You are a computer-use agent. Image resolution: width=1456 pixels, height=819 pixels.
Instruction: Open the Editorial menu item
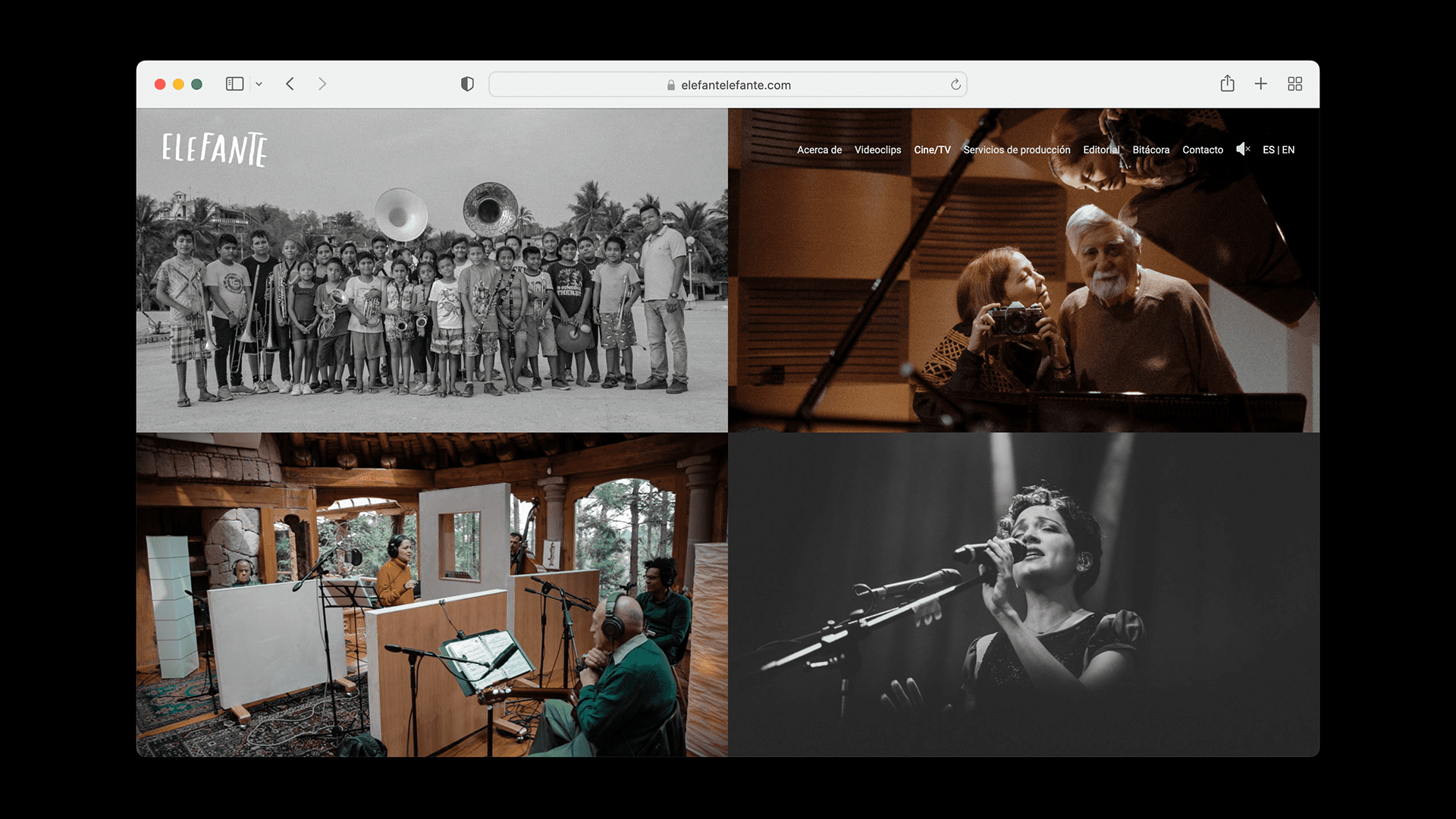tap(1101, 150)
